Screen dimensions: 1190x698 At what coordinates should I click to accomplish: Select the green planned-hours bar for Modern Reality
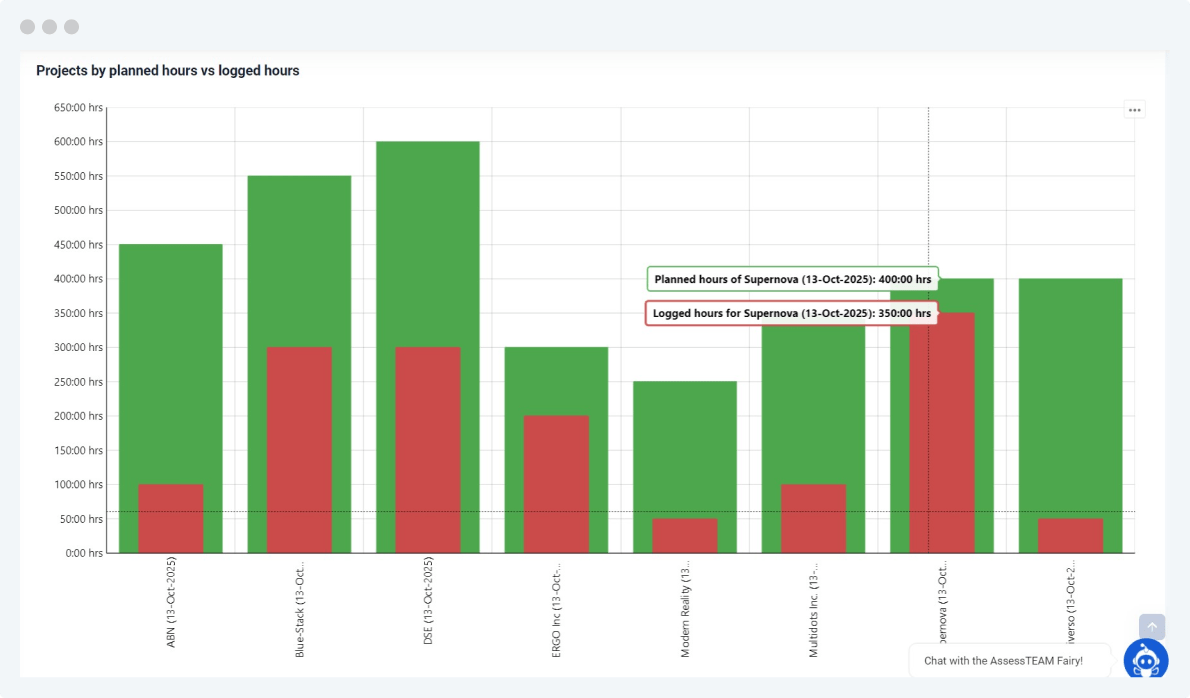(685, 450)
